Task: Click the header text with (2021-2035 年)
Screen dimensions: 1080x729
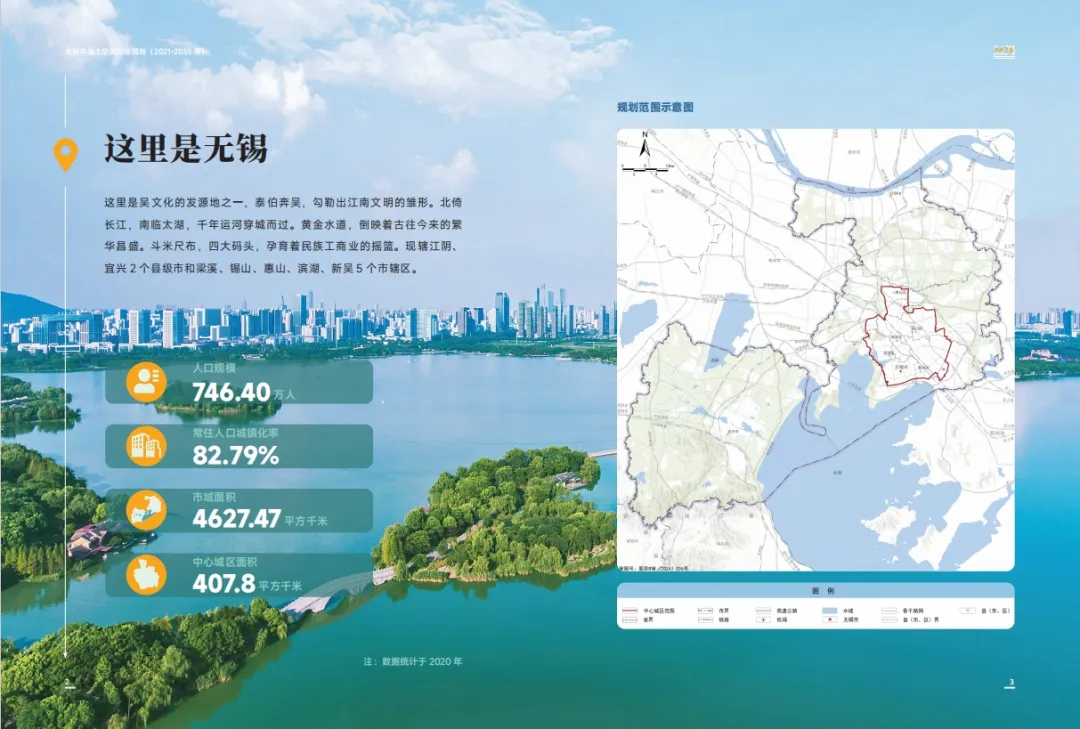Action: pyautogui.click(x=134, y=52)
